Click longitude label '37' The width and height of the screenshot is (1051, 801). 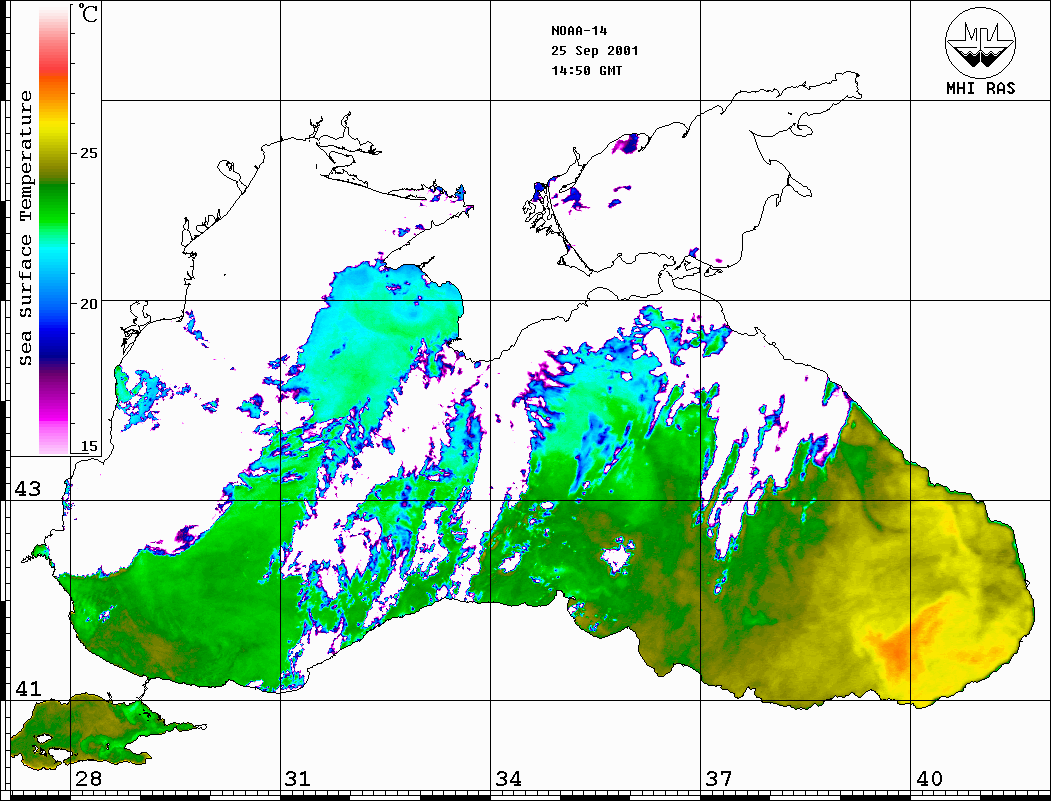click(719, 778)
